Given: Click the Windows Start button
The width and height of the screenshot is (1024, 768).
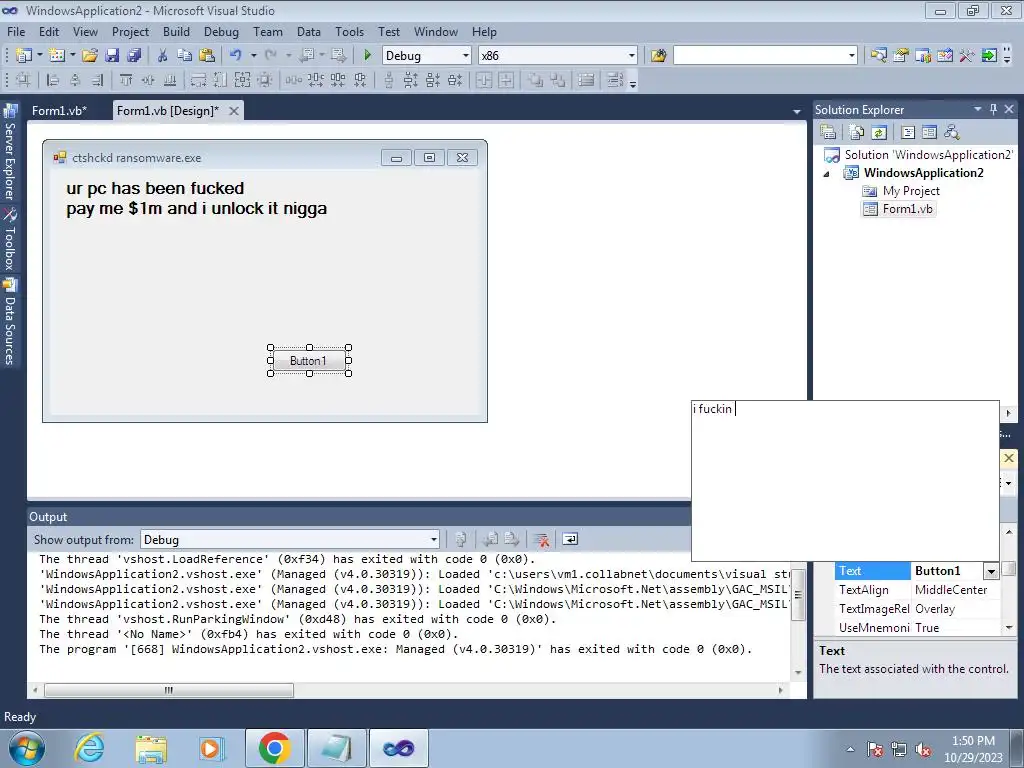Looking at the screenshot, I should tap(27, 748).
